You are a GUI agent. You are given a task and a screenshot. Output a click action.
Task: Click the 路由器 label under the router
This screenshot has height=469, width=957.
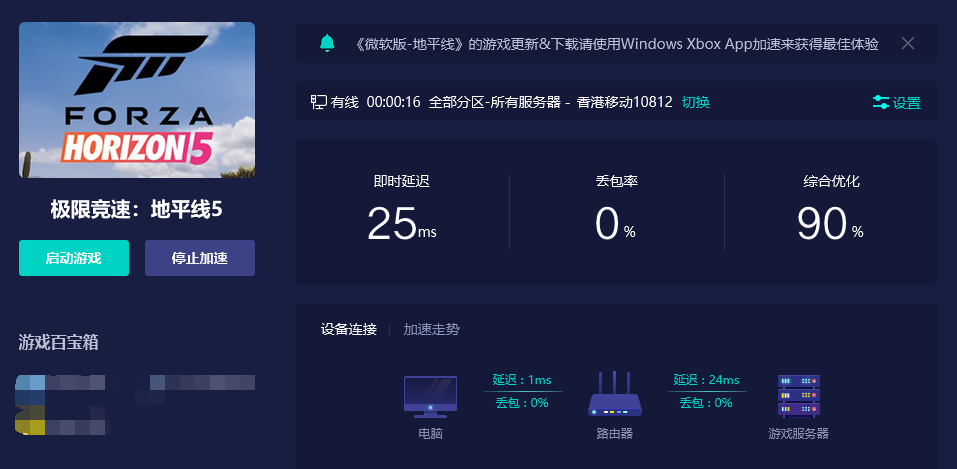pyautogui.click(x=615, y=434)
